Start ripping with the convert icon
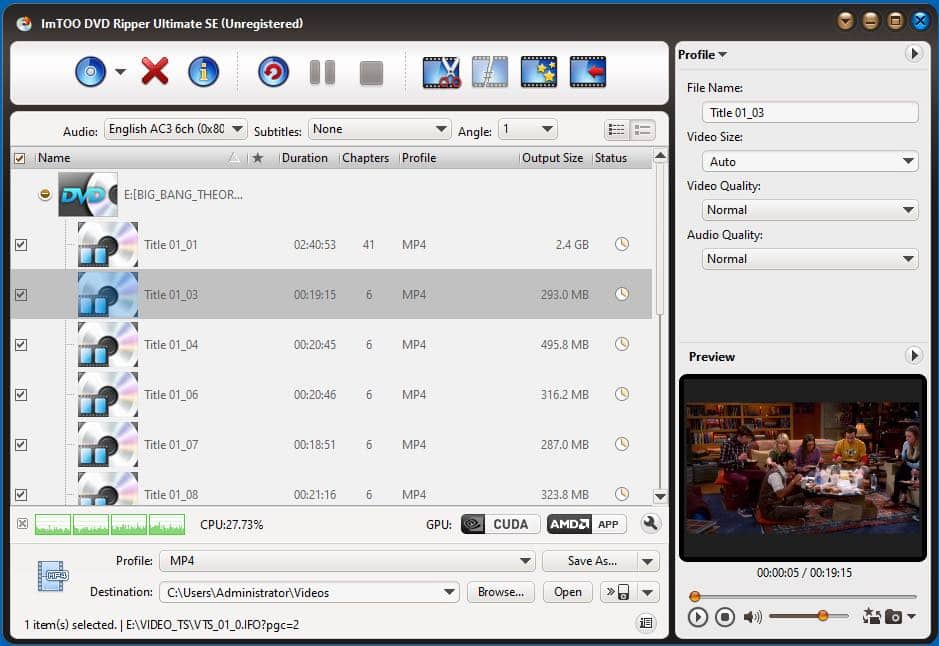Viewport: 939px width, 646px height. (x=272, y=72)
